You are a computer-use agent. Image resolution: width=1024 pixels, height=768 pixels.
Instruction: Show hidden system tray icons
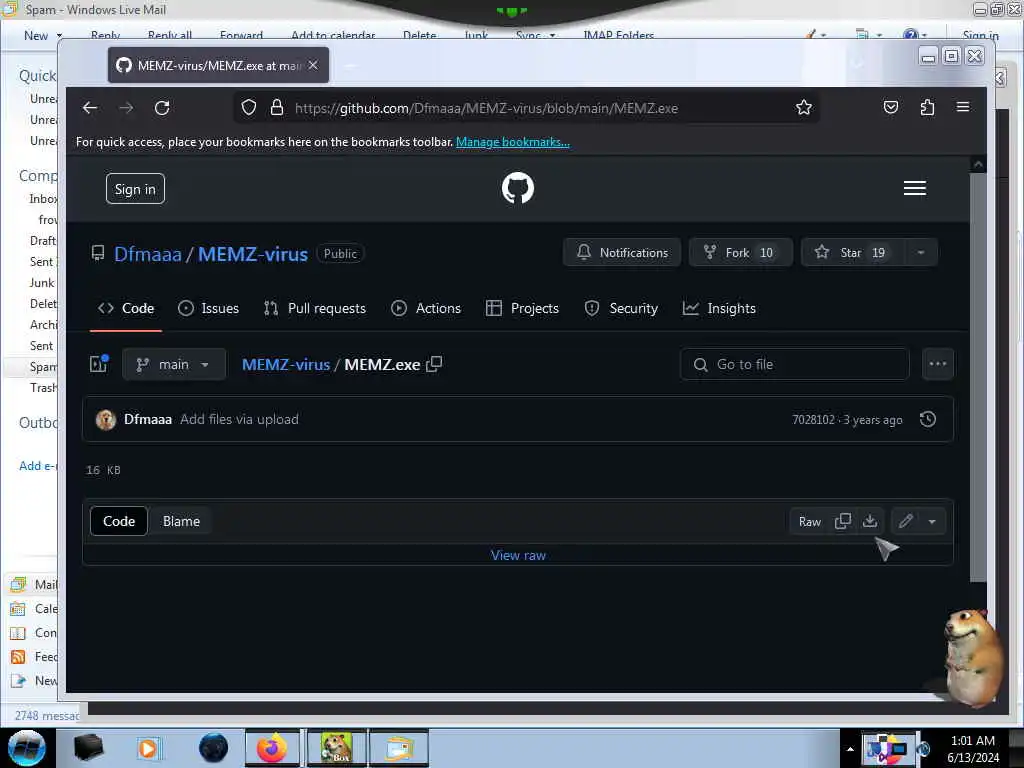850,749
